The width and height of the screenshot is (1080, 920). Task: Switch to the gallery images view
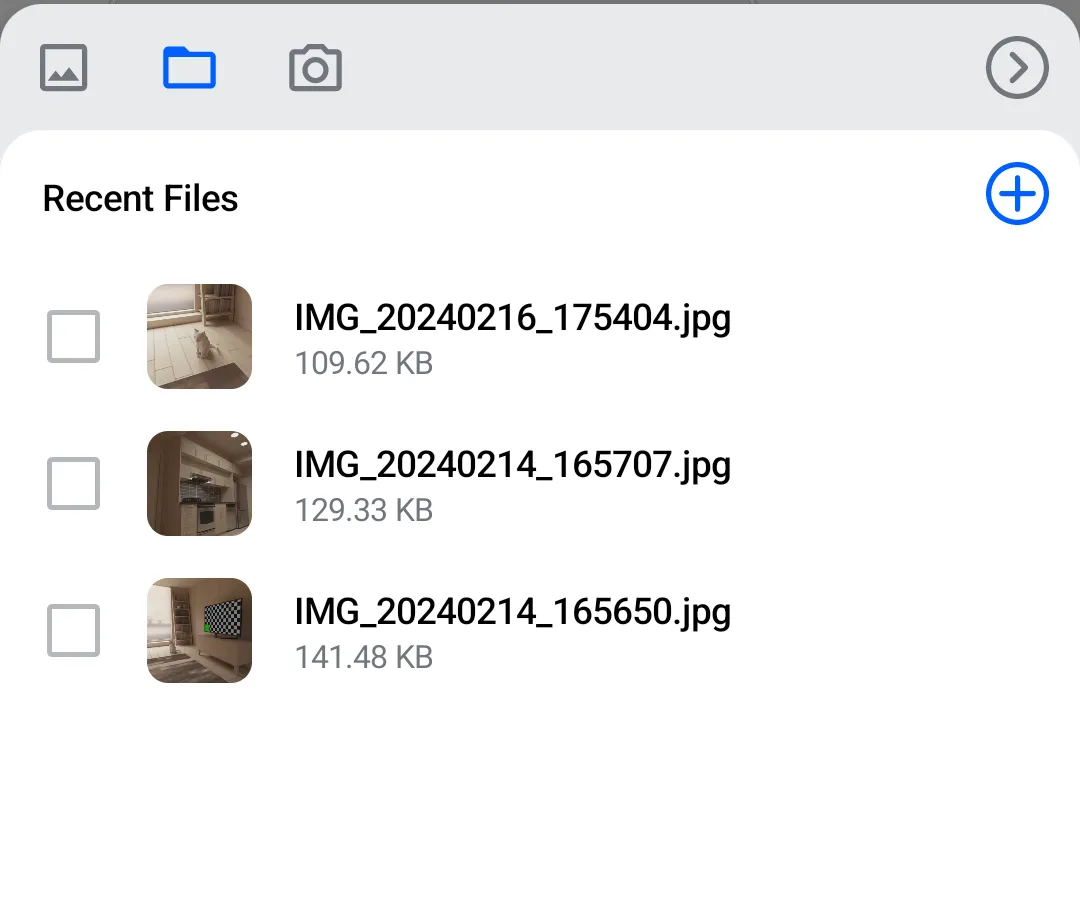[63, 68]
